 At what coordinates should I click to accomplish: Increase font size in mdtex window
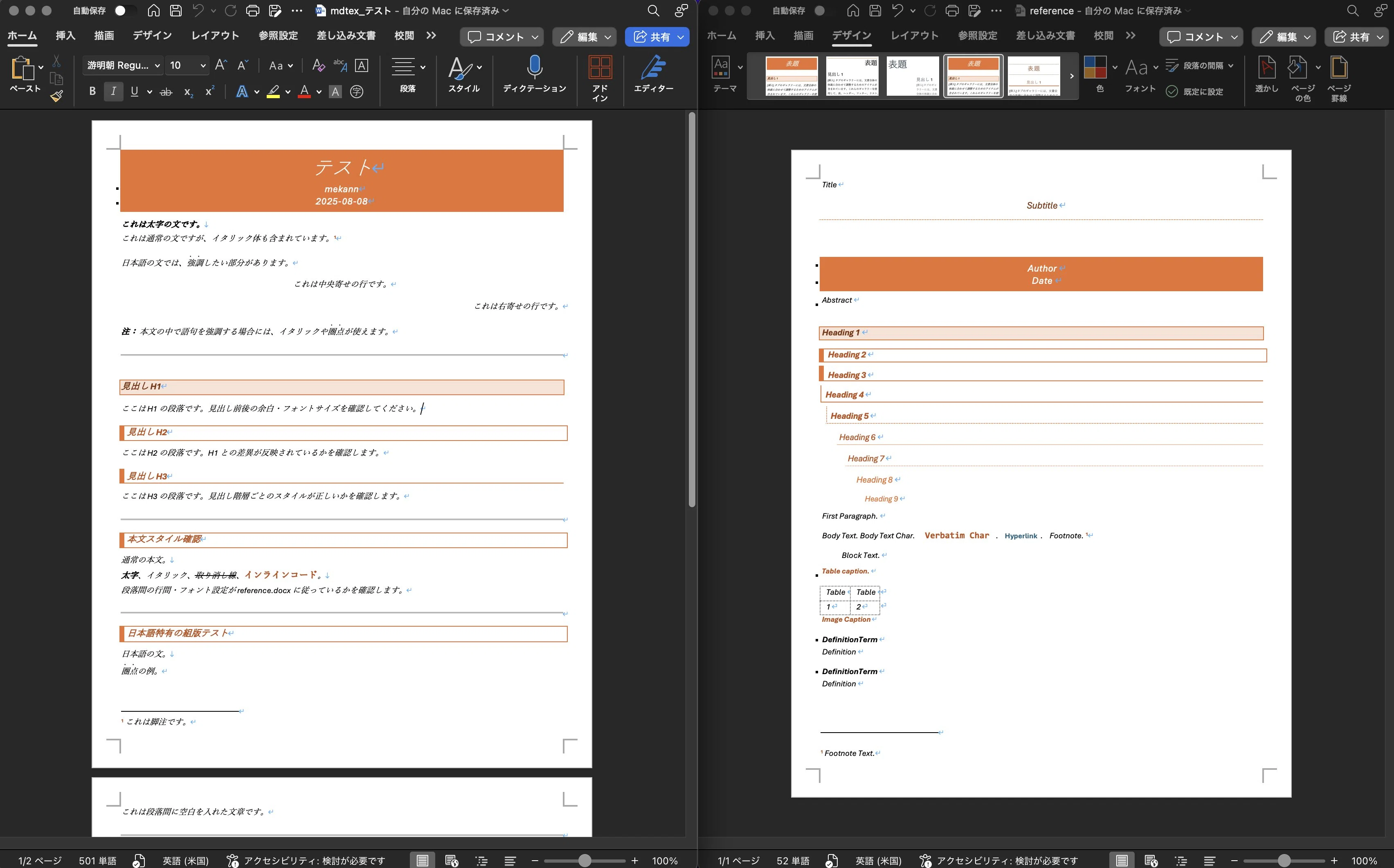click(220, 65)
